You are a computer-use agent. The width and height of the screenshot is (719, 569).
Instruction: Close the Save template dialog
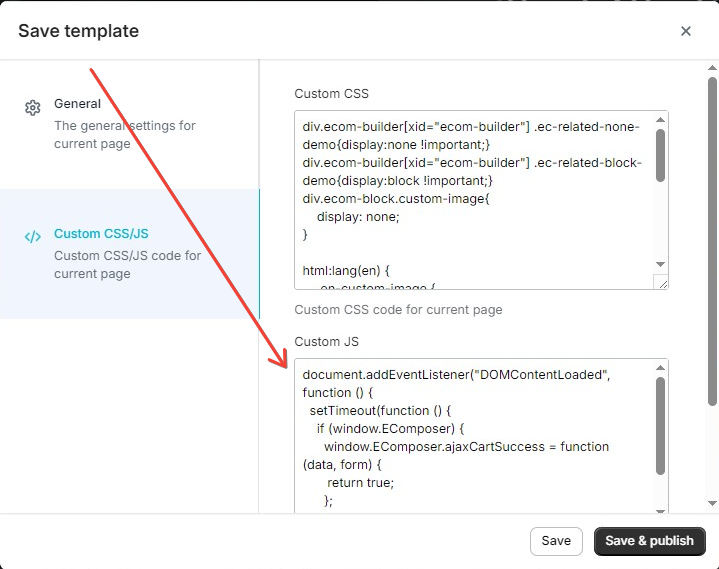(686, 31)
